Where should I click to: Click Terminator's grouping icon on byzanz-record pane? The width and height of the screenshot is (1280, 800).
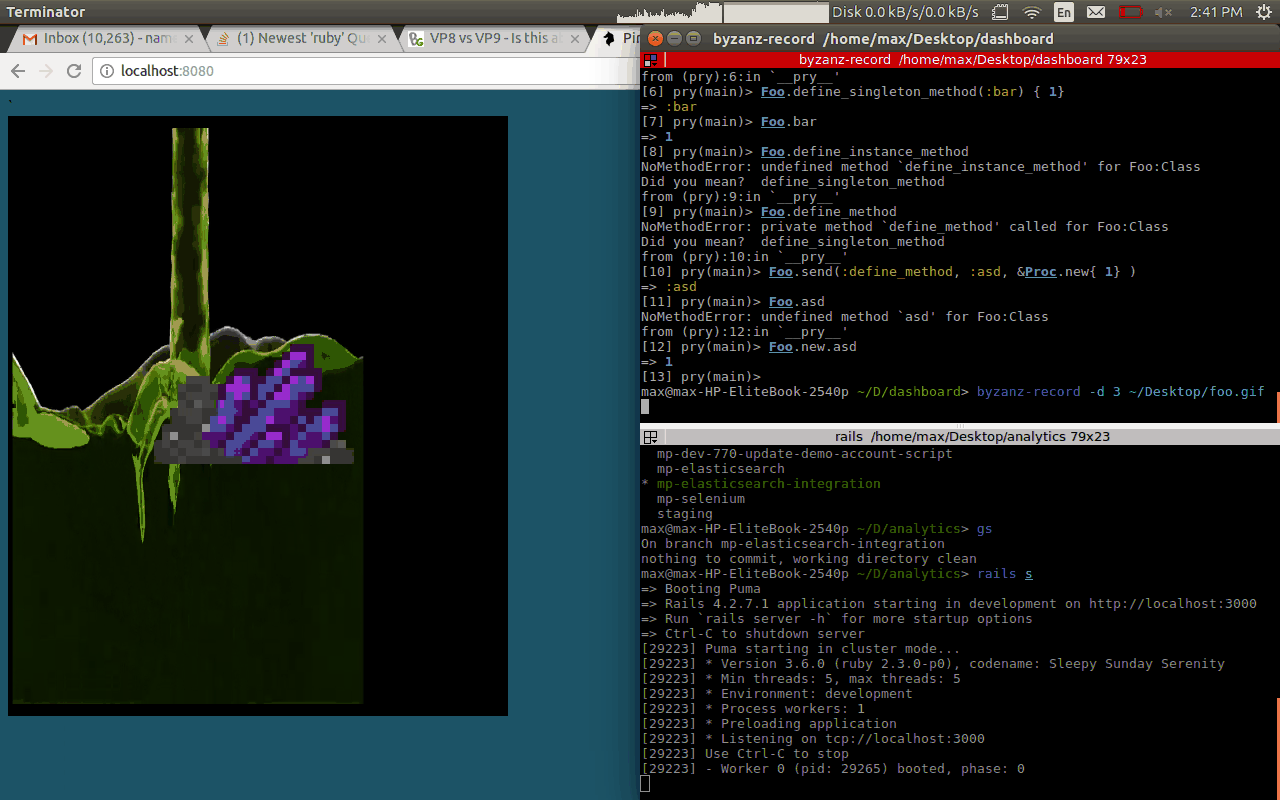point(650,60)
